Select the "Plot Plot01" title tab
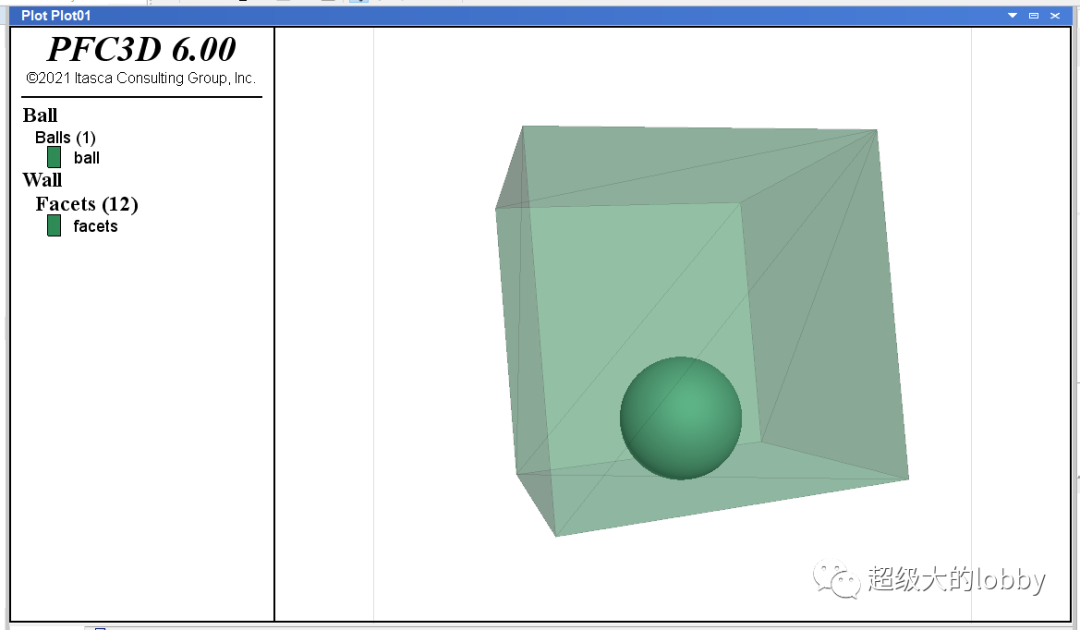 tap(48, 15)
